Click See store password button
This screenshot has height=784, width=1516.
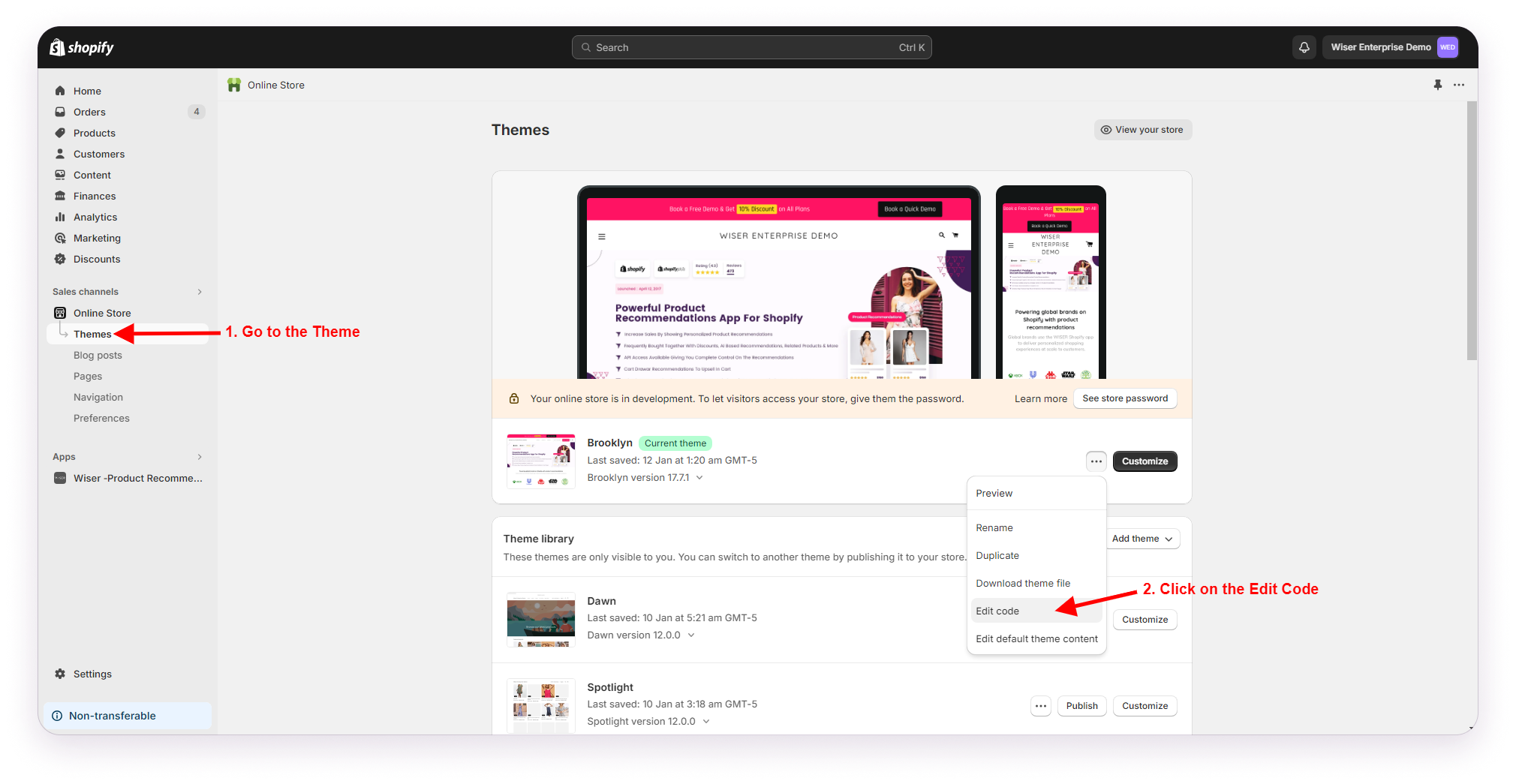tap(1125, 398)
